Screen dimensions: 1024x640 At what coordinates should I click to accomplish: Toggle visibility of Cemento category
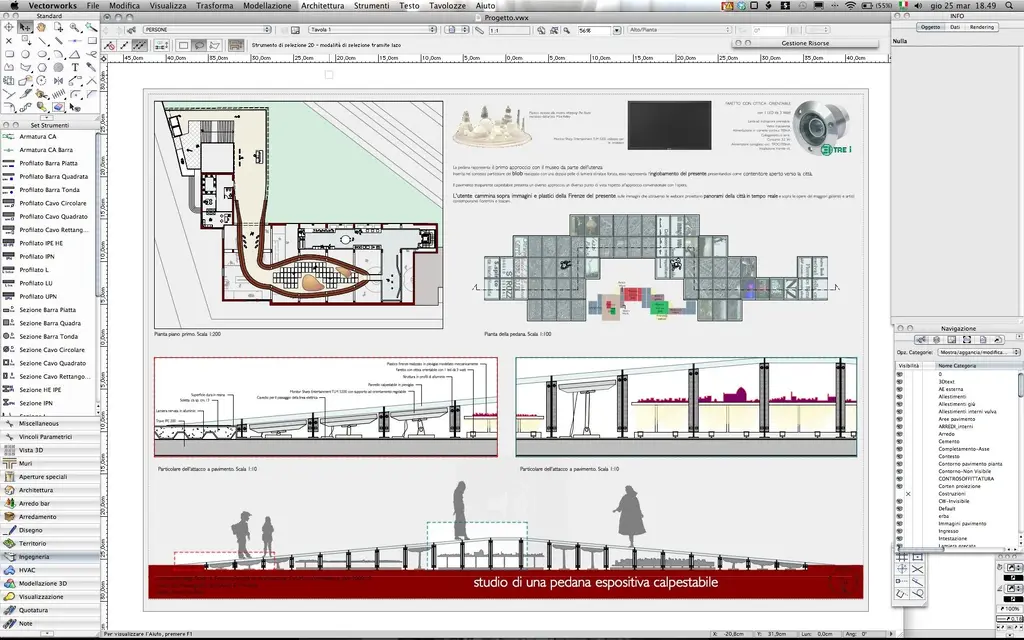point(899,441)
